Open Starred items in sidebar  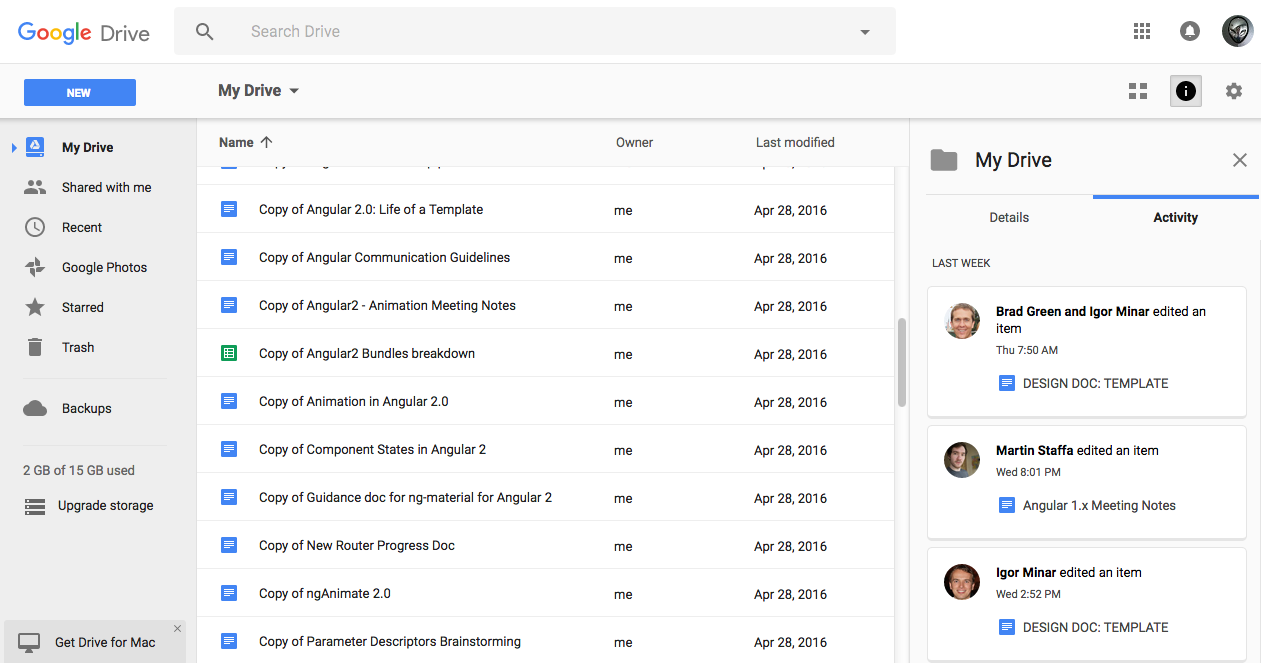[82, 307]
